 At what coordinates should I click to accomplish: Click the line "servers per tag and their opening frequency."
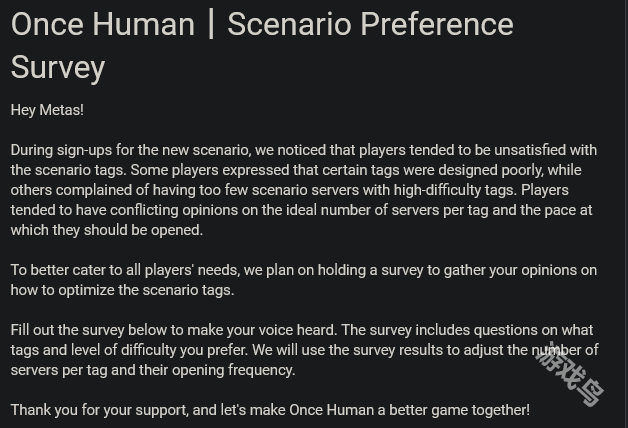click(153, 370)
